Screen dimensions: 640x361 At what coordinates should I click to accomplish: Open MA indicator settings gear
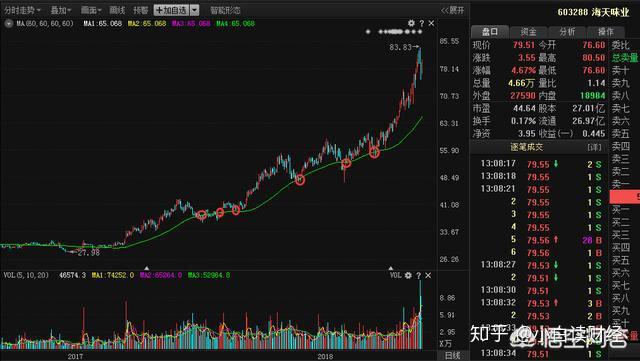pyautogui.click(x=411, y=23)
